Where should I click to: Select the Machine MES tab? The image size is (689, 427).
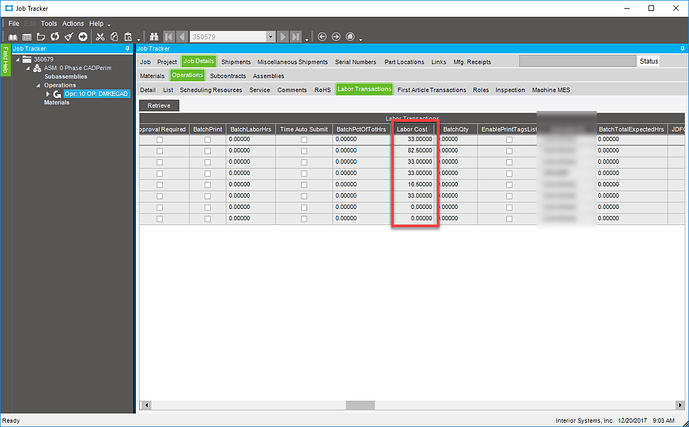click(x=551, y=90)
